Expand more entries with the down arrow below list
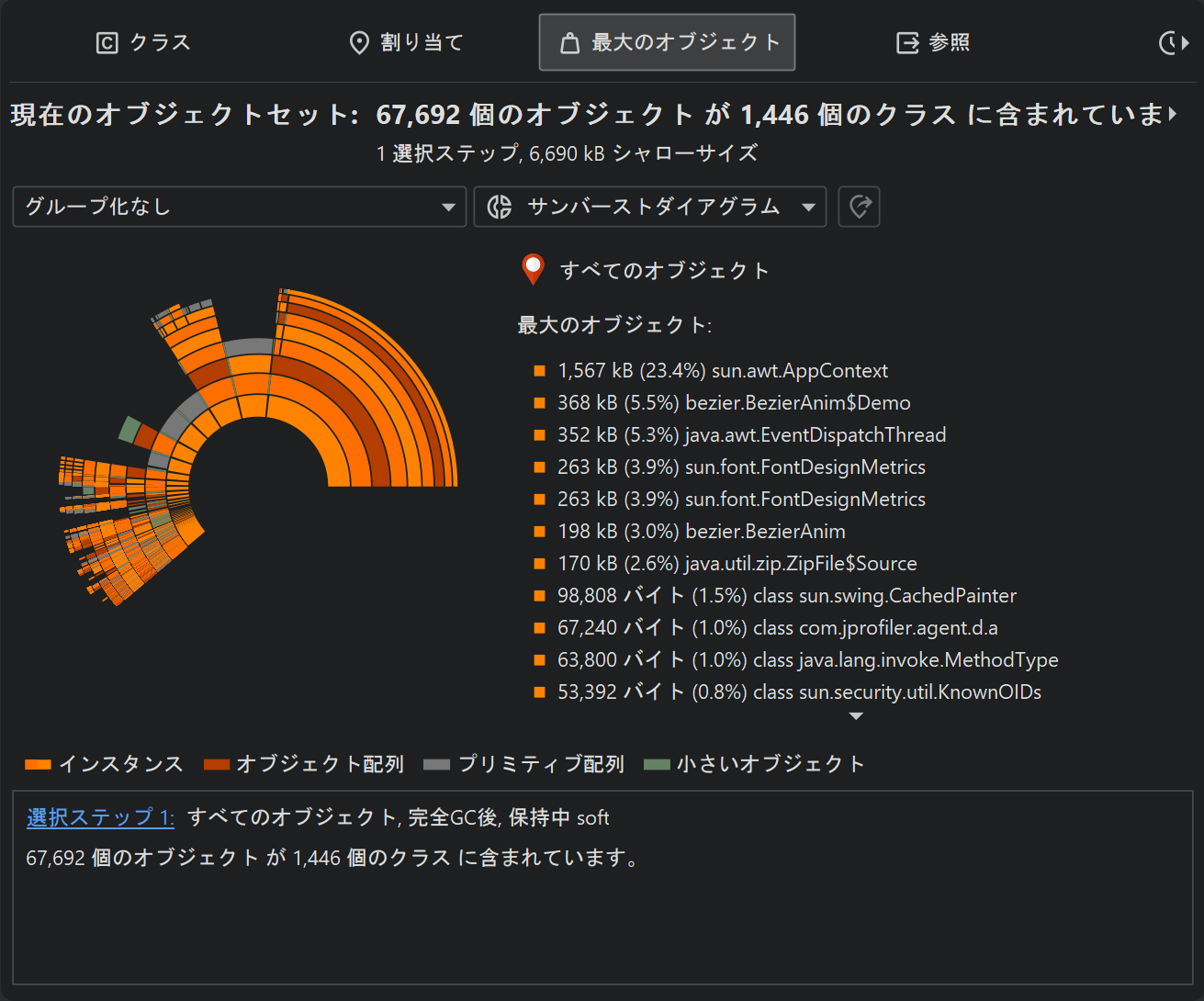 856,716
